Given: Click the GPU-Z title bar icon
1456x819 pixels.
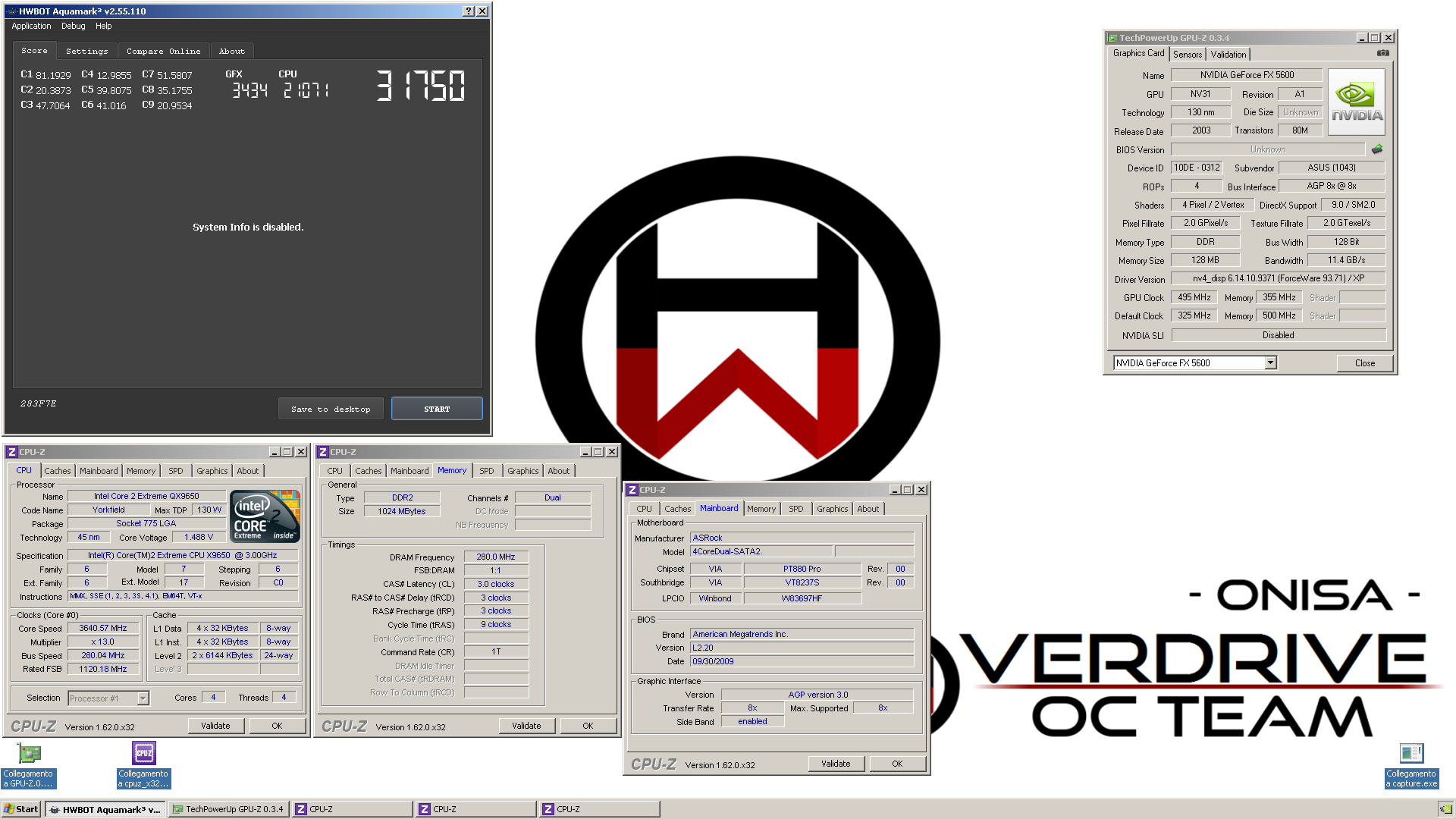Looking at the screenshot, I should click(x=1112, y=38).
